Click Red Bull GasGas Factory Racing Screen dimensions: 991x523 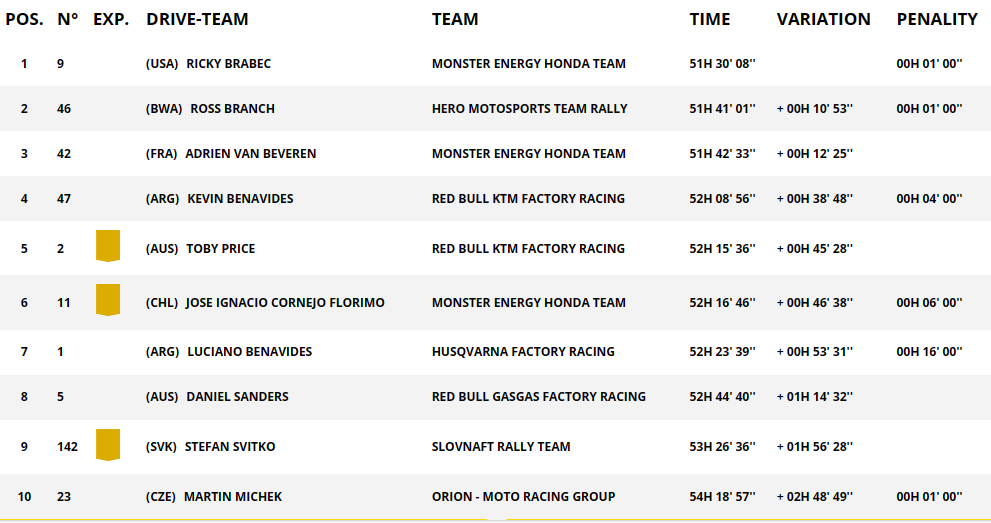tap(538, 397)
